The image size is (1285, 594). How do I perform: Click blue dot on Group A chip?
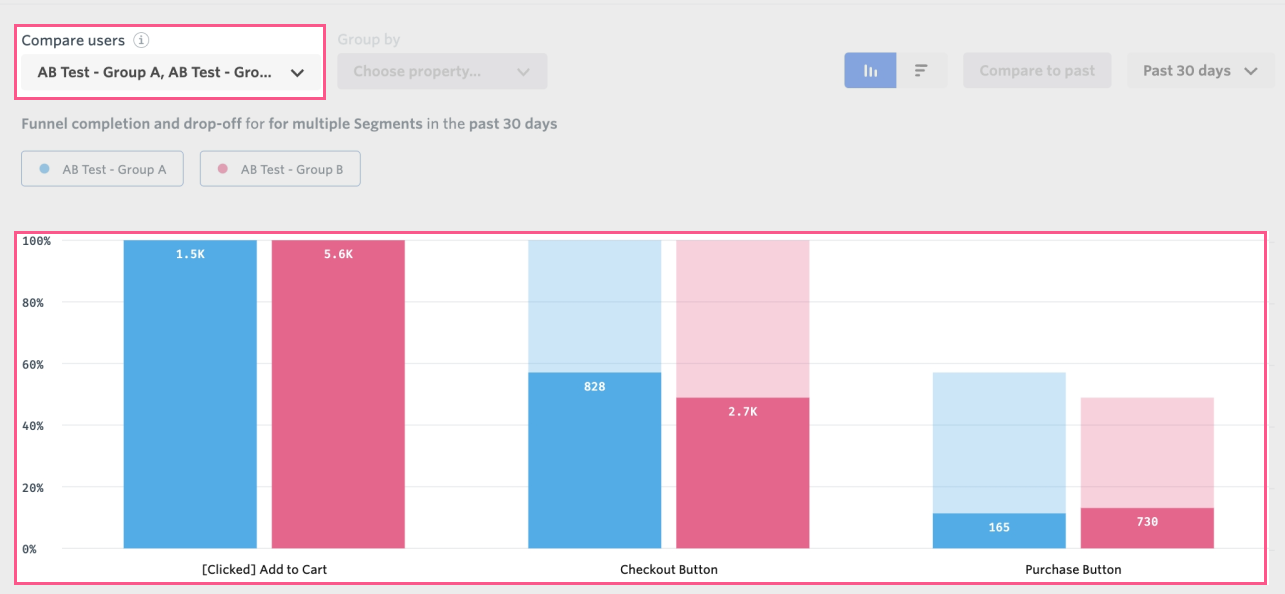44,169
